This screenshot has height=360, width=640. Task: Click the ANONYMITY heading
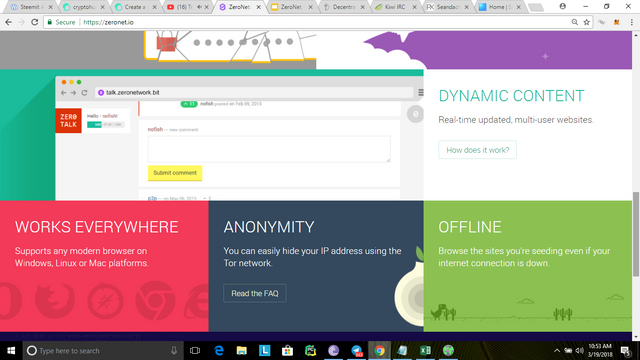[x=269, y=227]
